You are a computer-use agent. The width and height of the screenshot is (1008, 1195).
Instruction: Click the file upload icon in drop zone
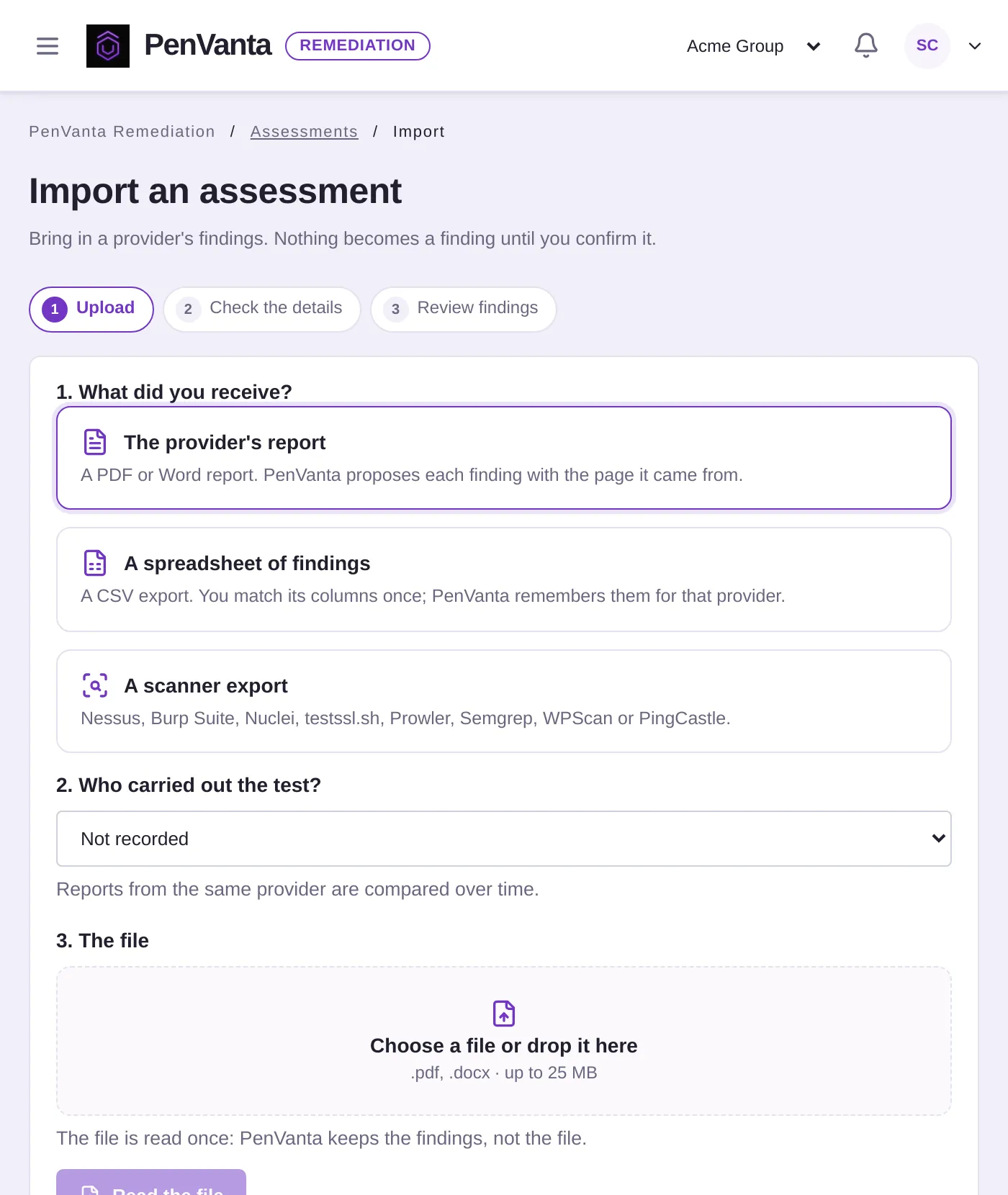(x=504, y=1013)
